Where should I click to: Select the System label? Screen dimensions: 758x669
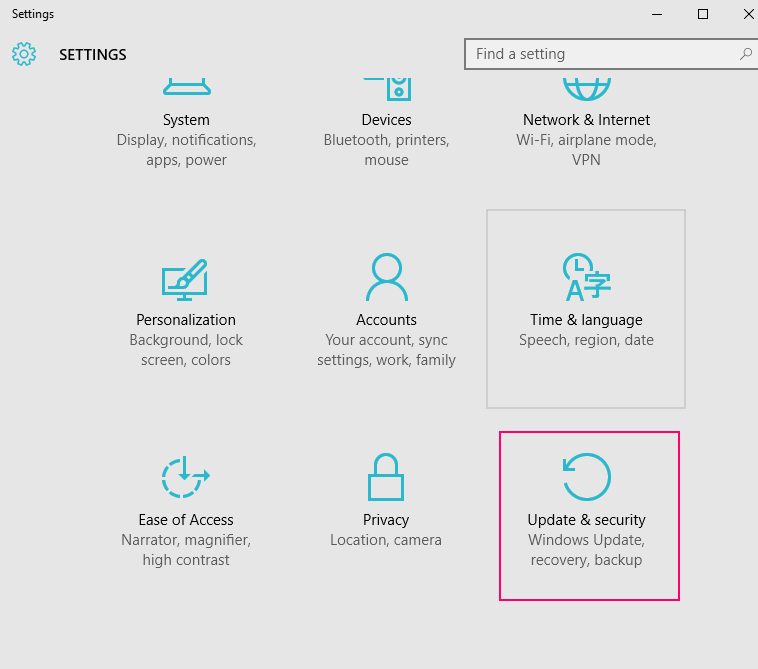[x=186, y=120]
